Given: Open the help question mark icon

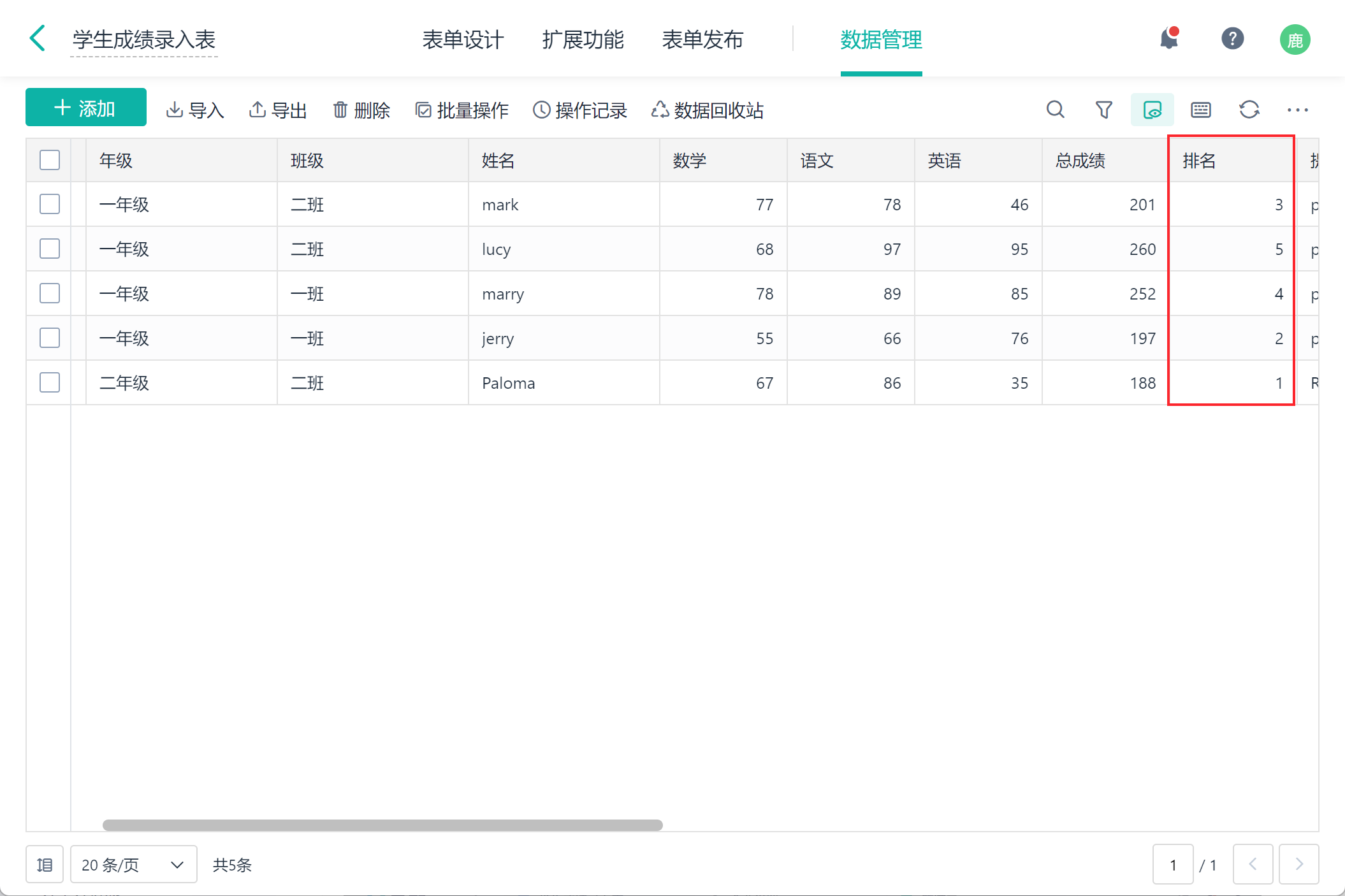Looking at the screenshot, I should (x=1232, y=39).
